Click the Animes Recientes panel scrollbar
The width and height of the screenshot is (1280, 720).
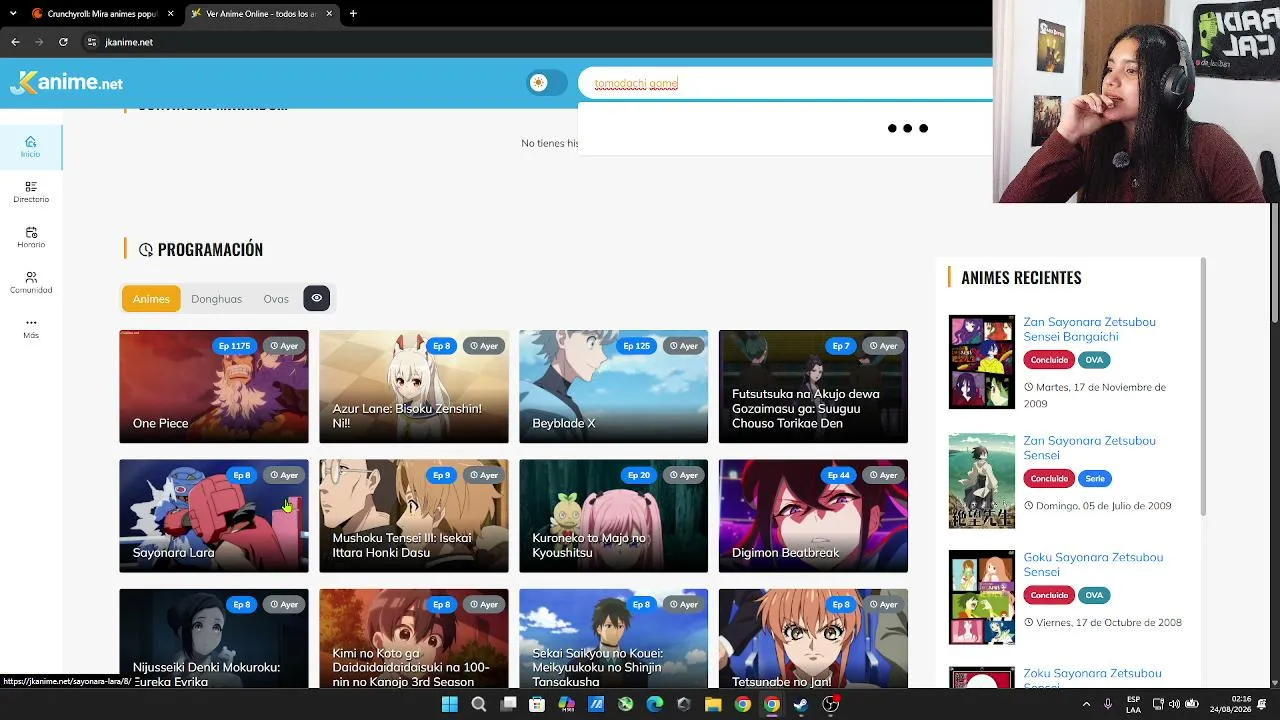point(1203,387)
